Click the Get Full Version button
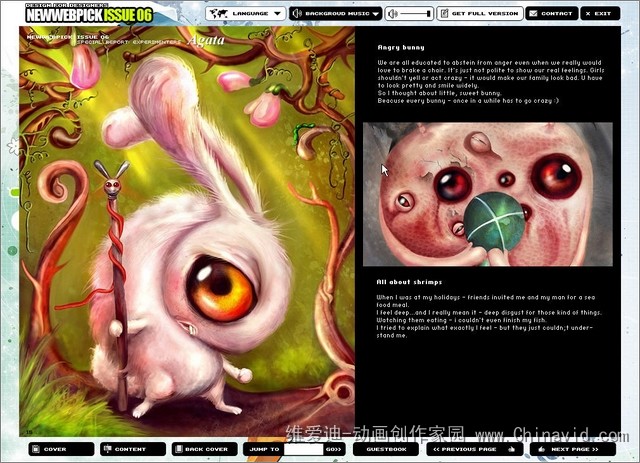This screenshot has height=463, width=640. (480, 13)
